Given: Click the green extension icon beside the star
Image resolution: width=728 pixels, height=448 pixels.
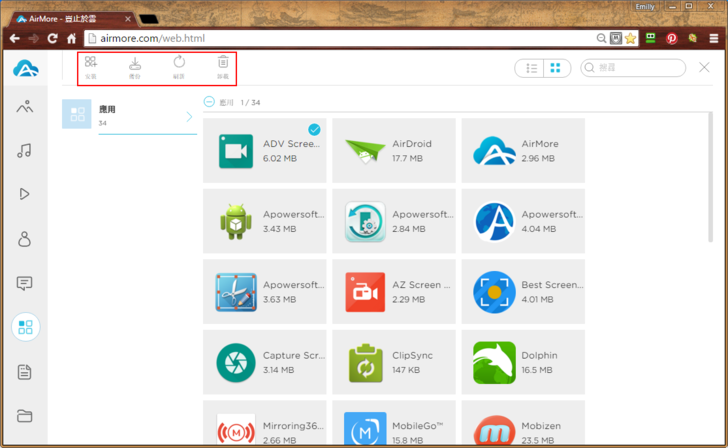Looking at the screenshot, I should 650,39.
